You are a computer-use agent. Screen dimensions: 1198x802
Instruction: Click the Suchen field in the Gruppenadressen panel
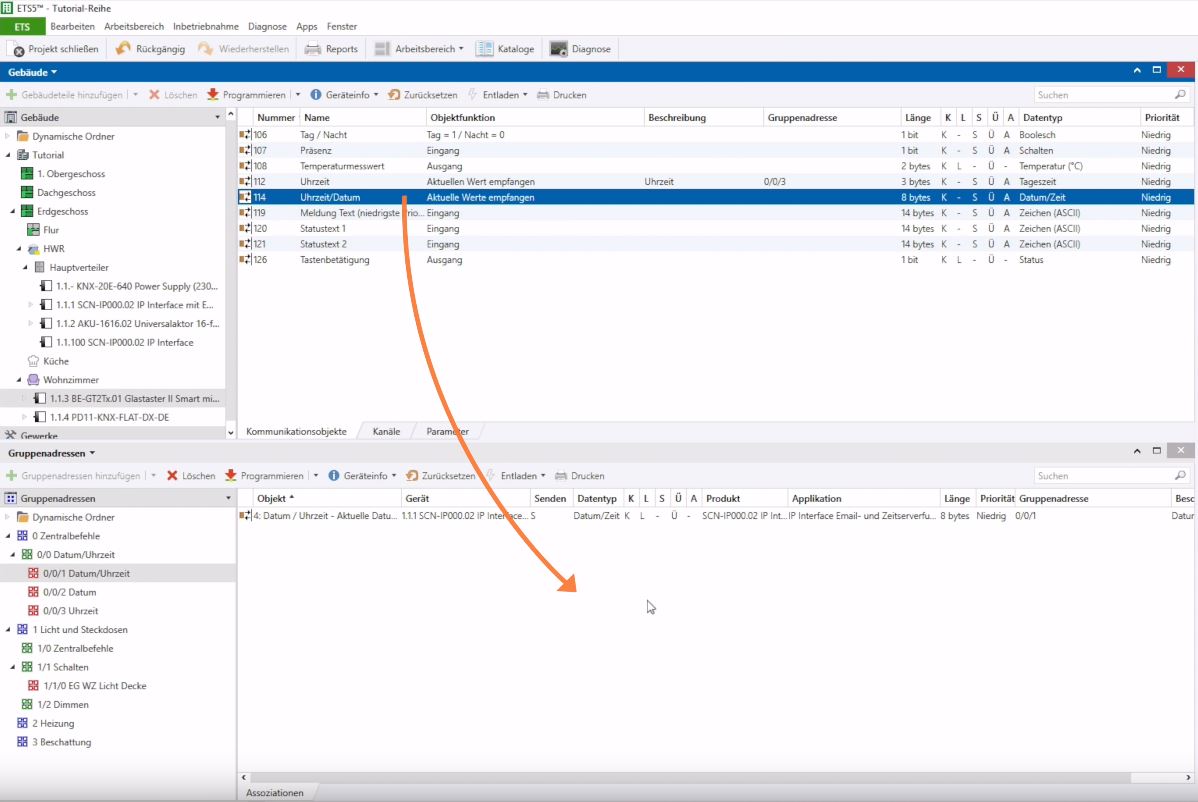coord(1111,476)
